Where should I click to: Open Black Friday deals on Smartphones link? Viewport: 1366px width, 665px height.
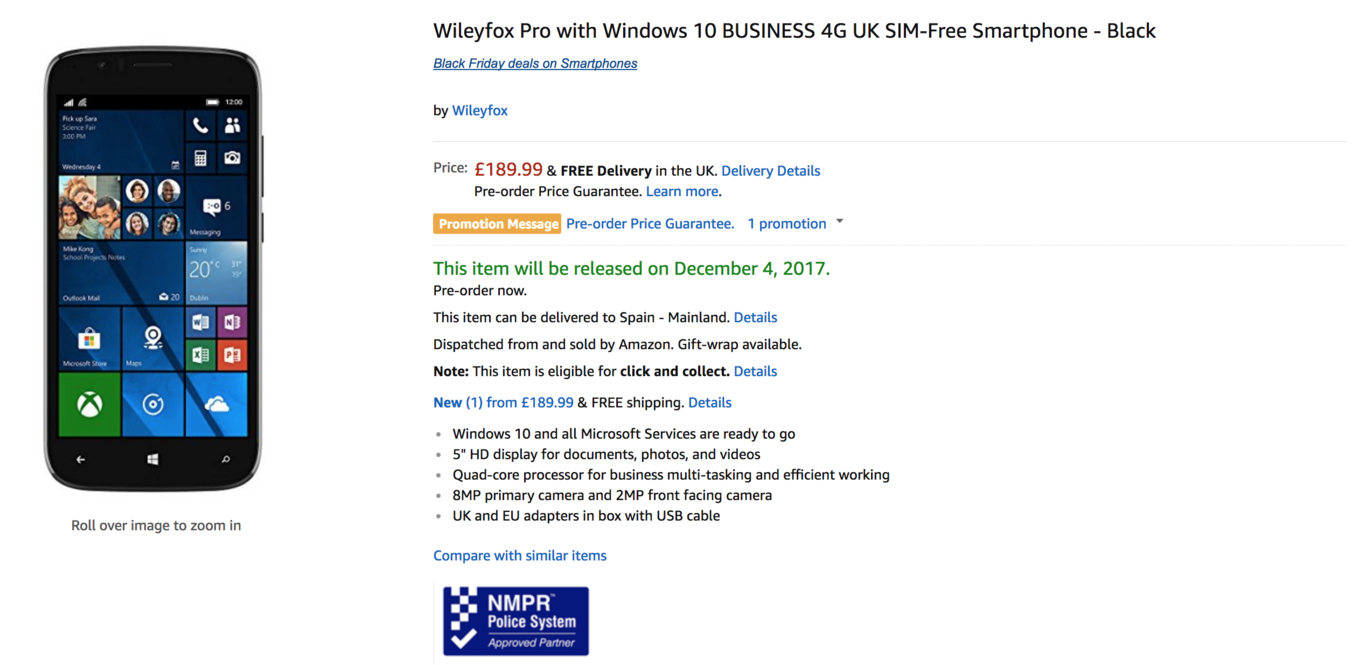(x=535, y=63)
